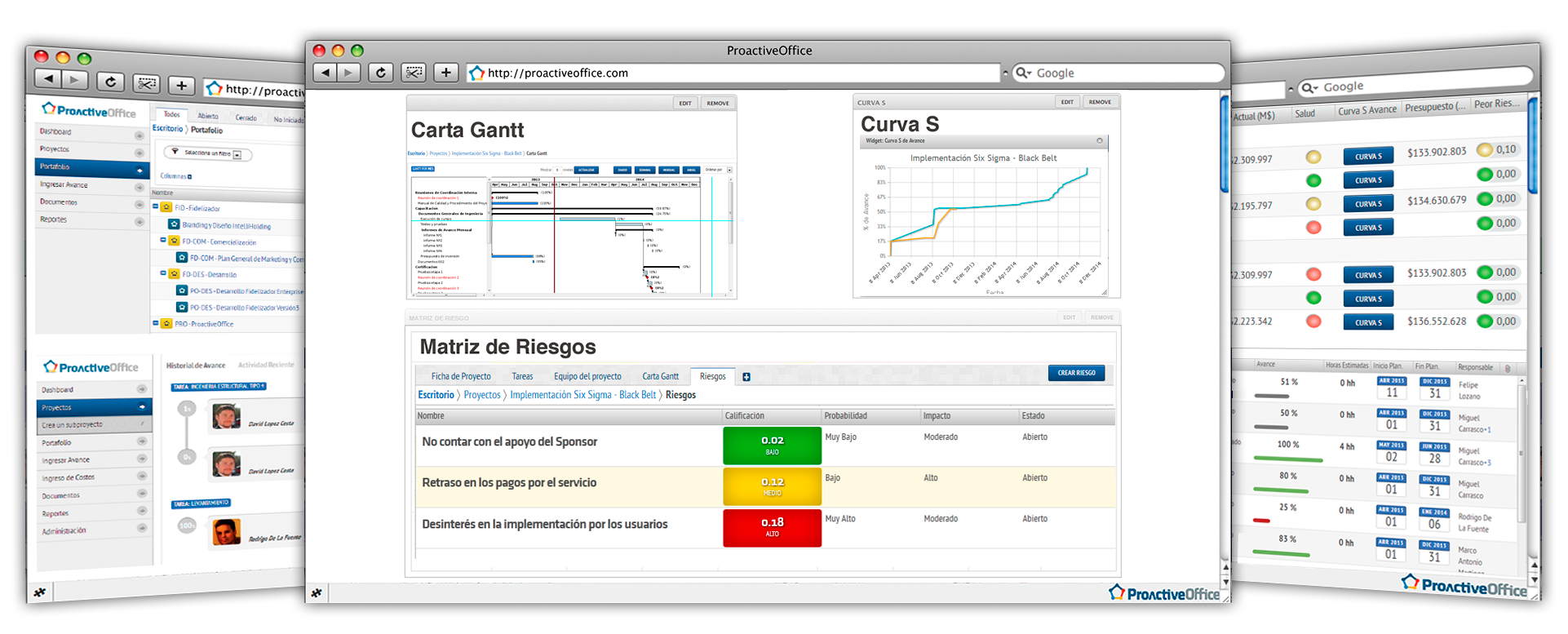Click the red health indicator in the Salud column
The image size is (1568, 634).
point(1313,228)
